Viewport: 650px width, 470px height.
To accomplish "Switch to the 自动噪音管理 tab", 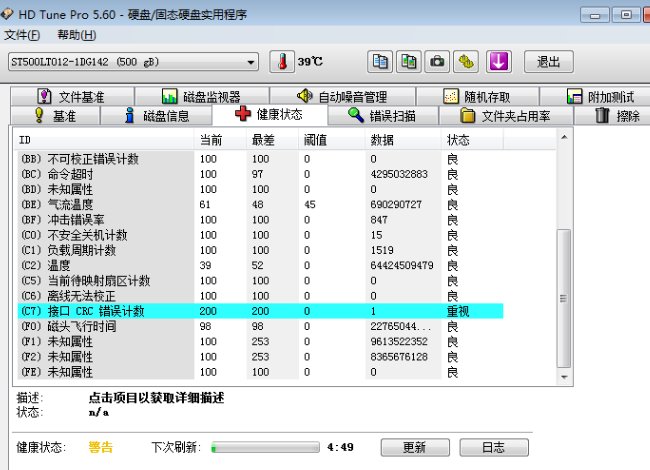I will 342,97.
